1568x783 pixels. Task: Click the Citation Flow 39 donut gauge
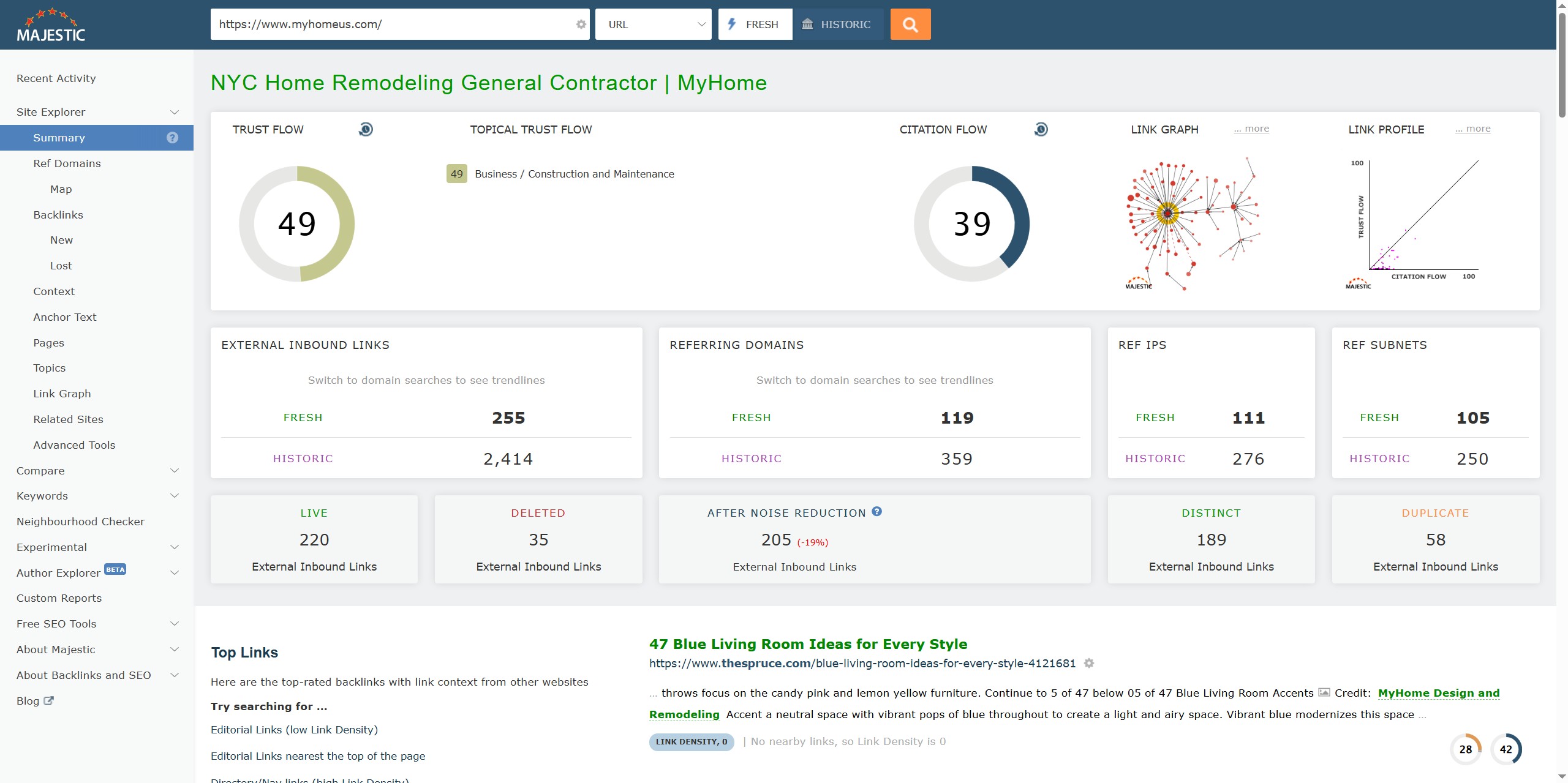click(x=972, y=223)
